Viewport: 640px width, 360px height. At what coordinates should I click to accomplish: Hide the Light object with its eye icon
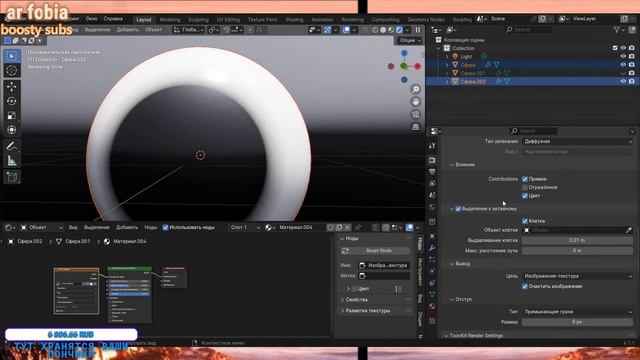(x=623, y=56)
